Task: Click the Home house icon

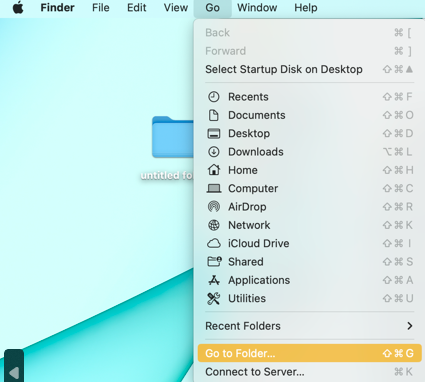Action: pyautogui.click(x=214, y=170)
